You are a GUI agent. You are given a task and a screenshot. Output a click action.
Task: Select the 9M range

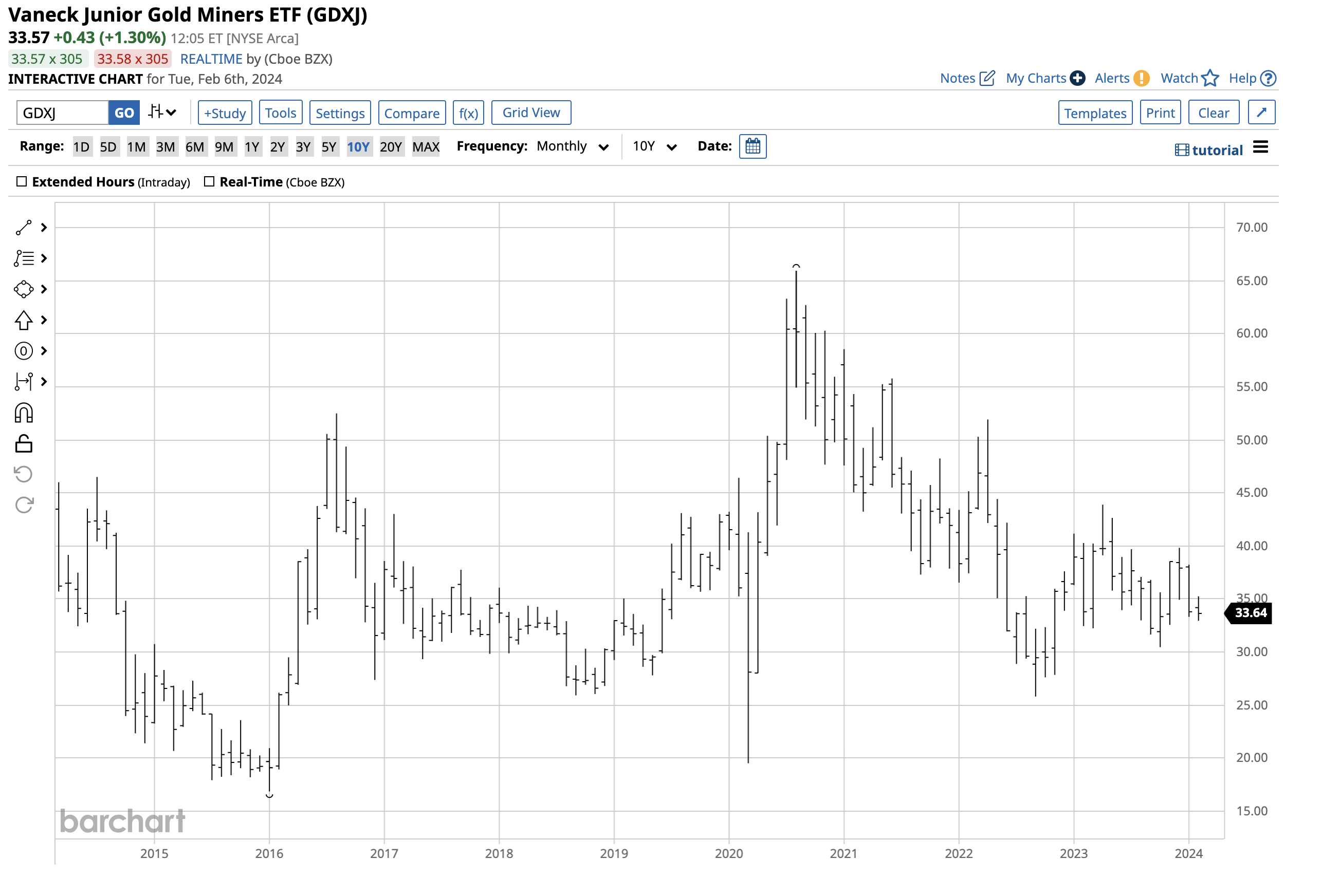pos(225,147)
